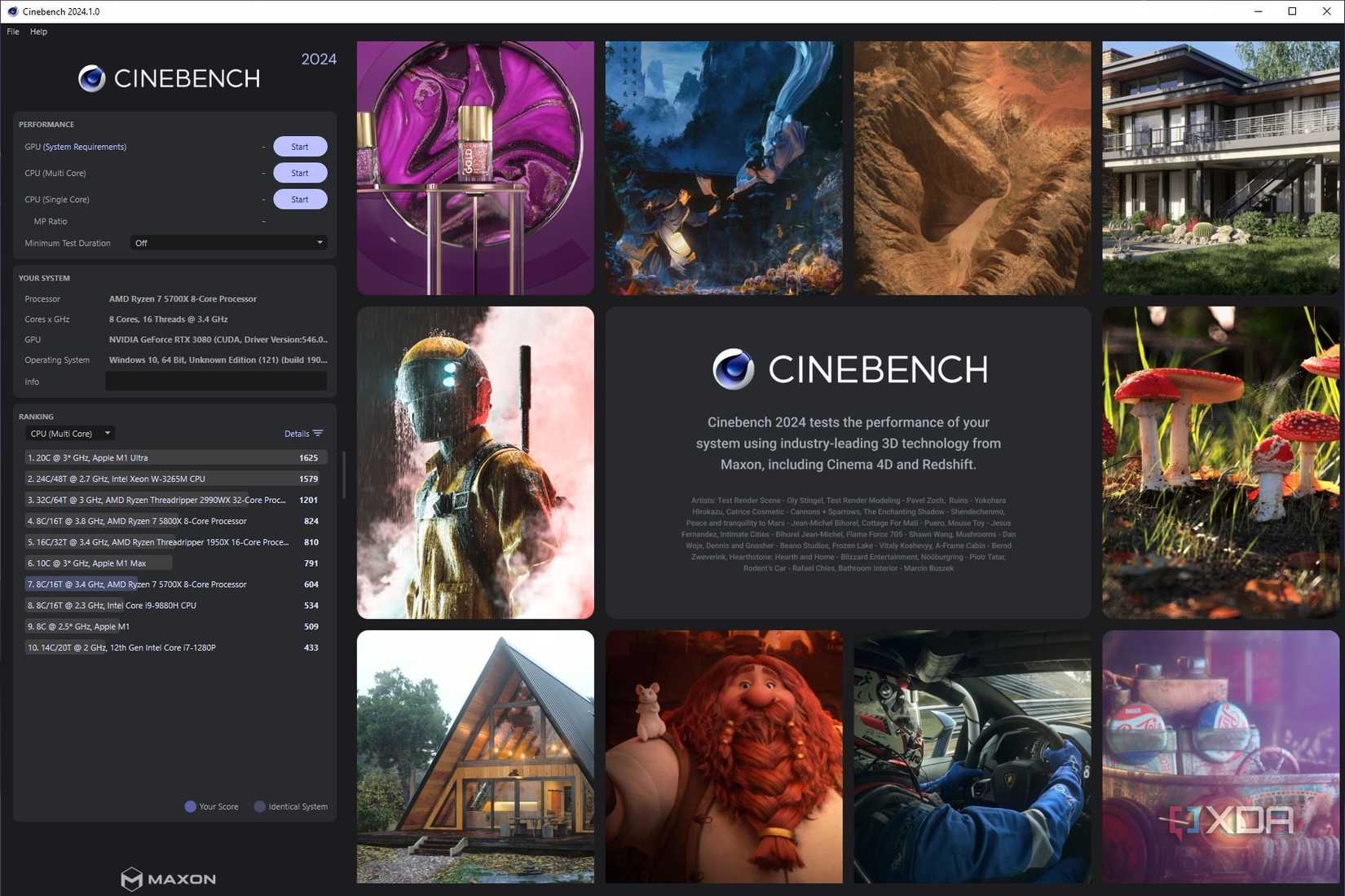Click the Info input field
The image size is (1345, 896).
coord(216,381)
